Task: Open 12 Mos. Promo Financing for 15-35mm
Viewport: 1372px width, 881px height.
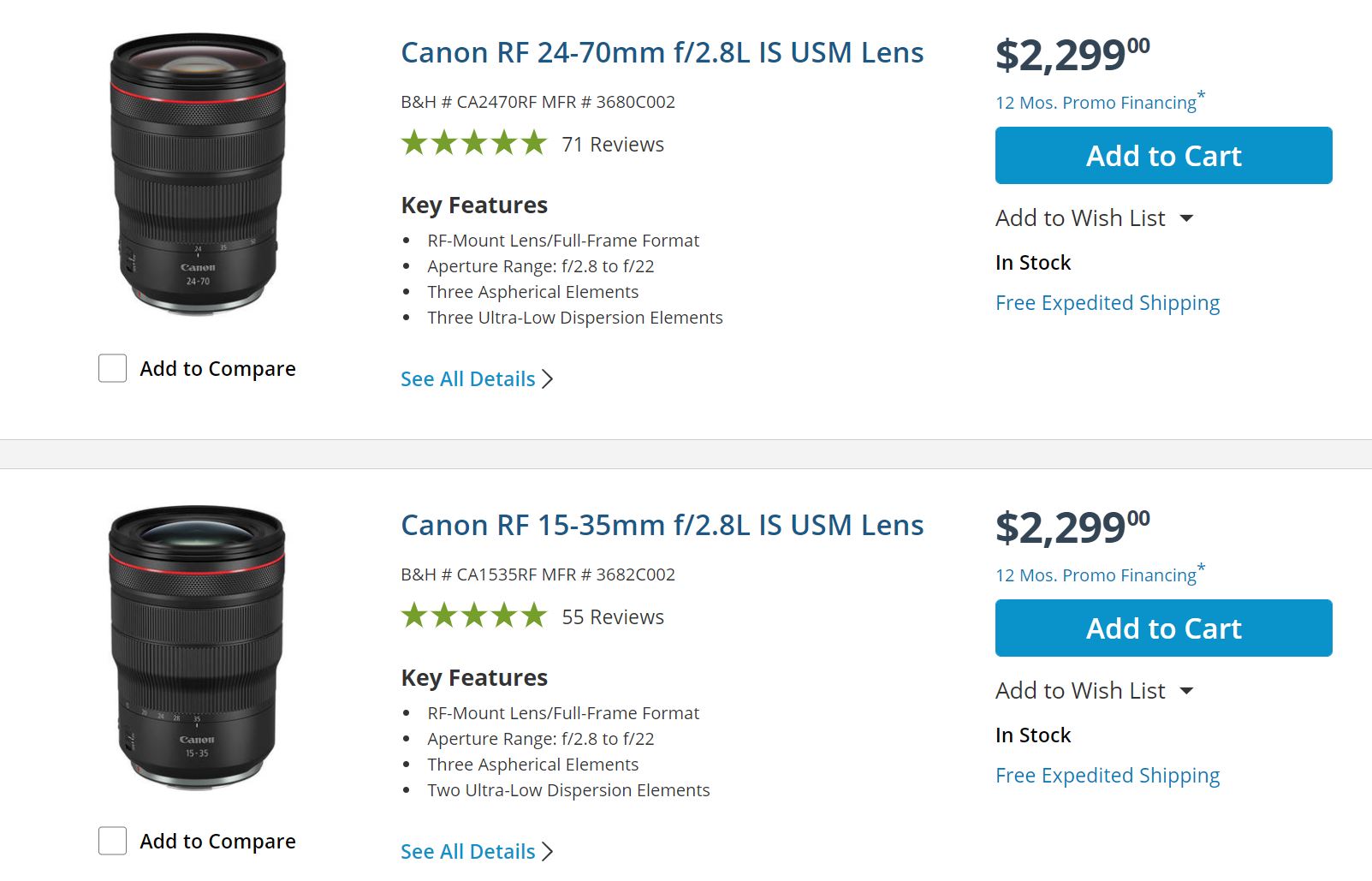Action: [1096, 575]
